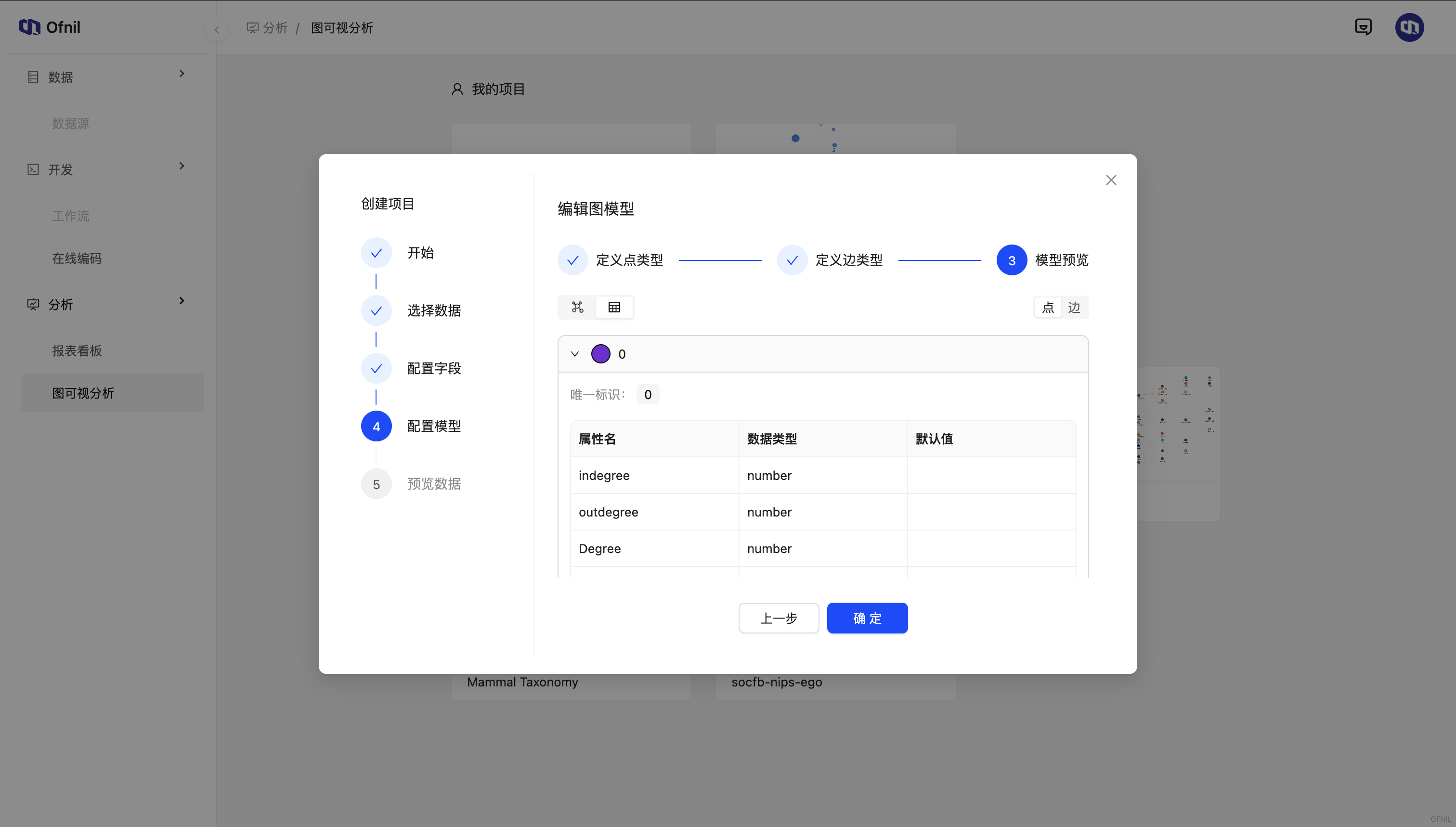The height and width of the screenshot is (827, 1456).
Task: Close the create project dialog
Action: tap(1111, 180)
